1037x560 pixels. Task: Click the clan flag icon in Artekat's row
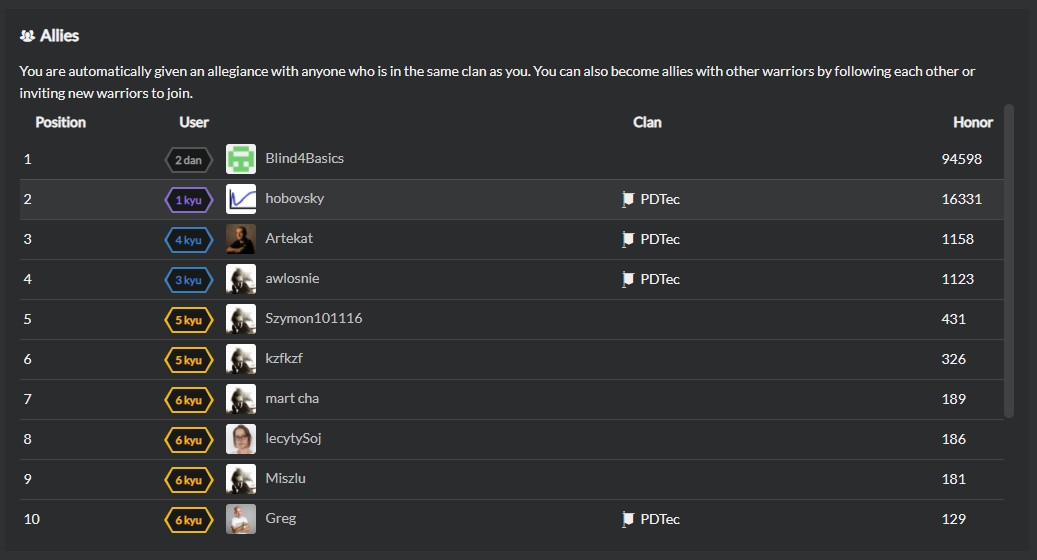(x=628, y=239)
